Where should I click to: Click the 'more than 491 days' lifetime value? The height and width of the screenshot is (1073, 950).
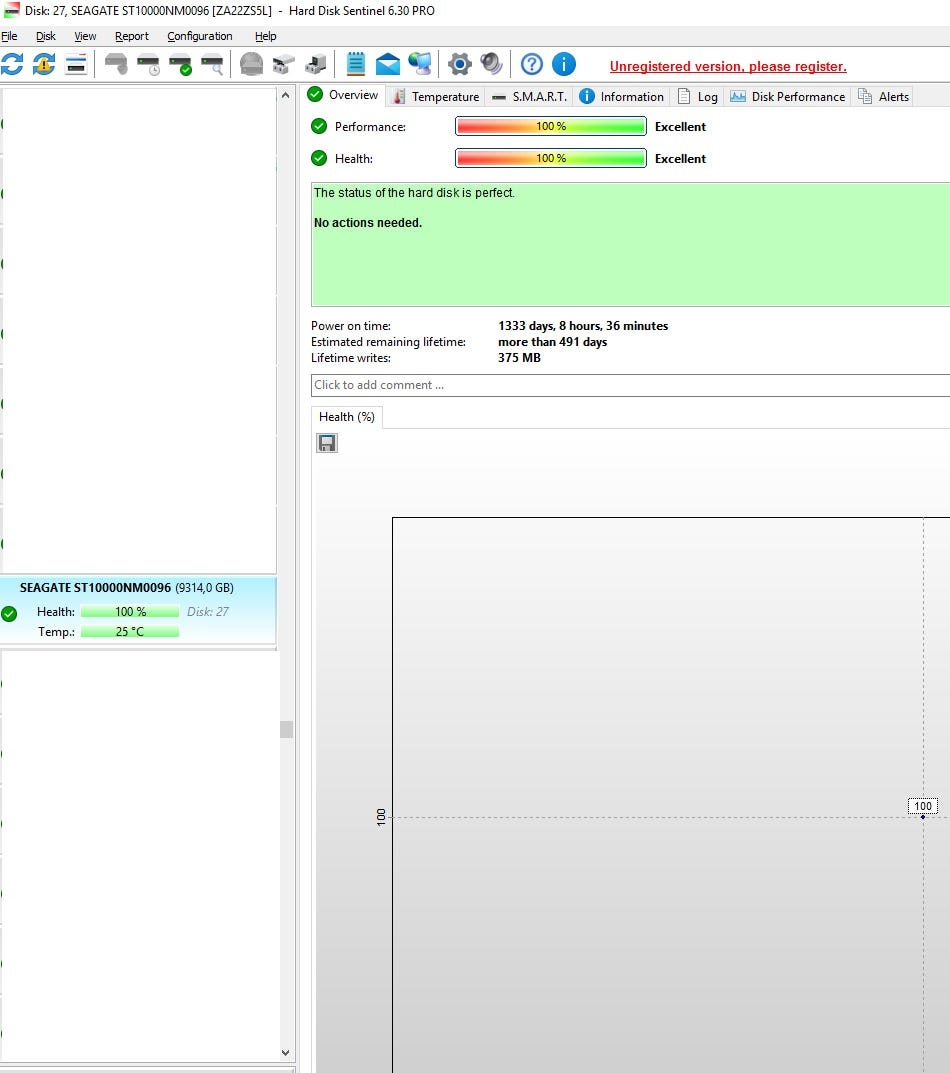click(x=552, y=341)
